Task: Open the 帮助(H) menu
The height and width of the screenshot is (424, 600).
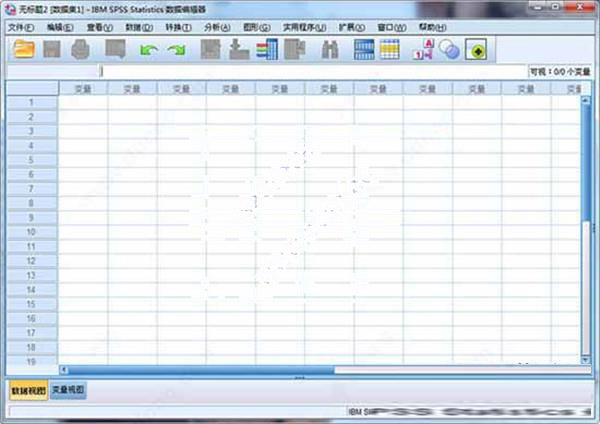Action: (432, 28)
